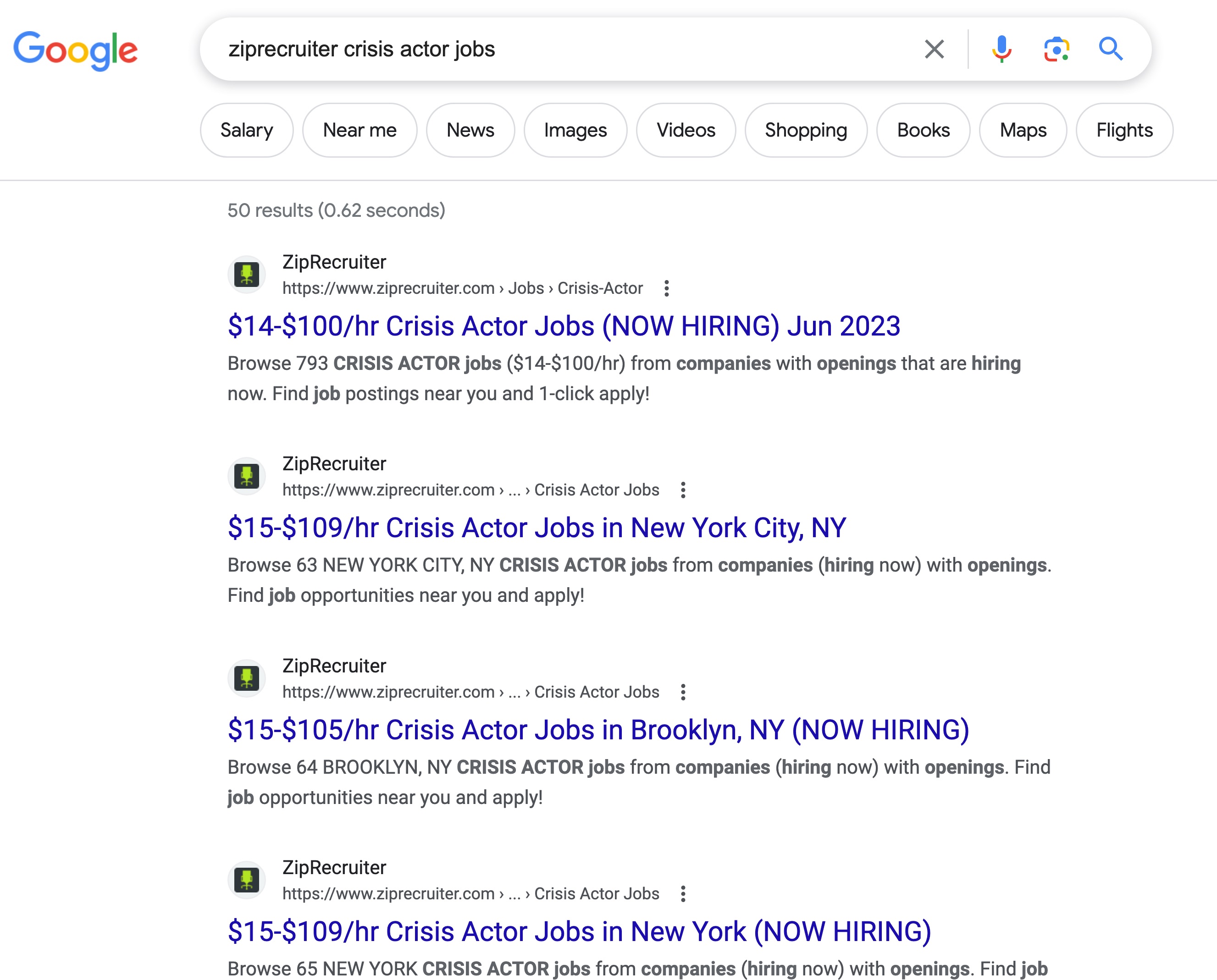Open 'Crisis Actor Jobs in New York City, NY' link

[x=537, y=528]
